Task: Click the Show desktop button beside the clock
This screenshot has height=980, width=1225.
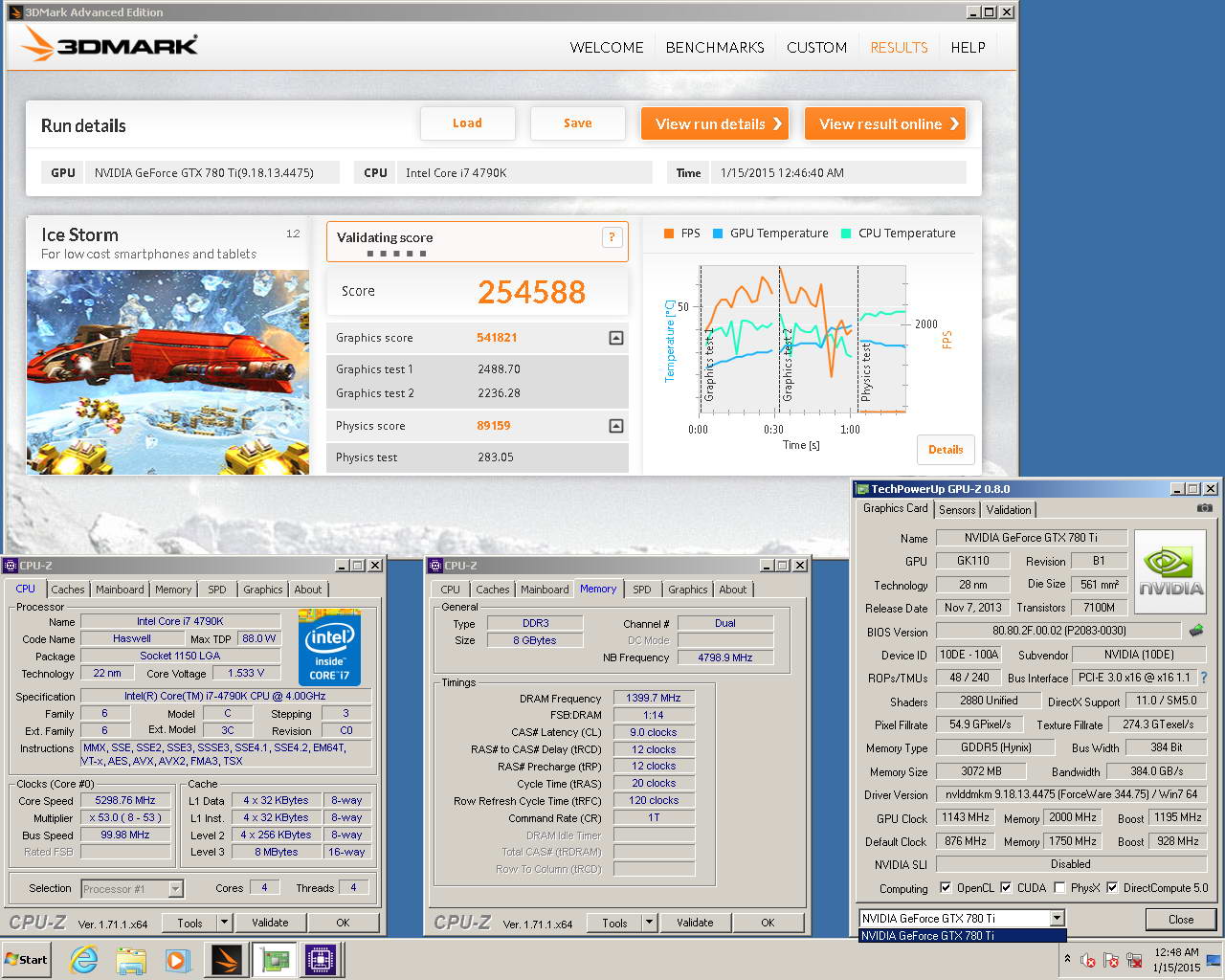Action: (1215, 960)
